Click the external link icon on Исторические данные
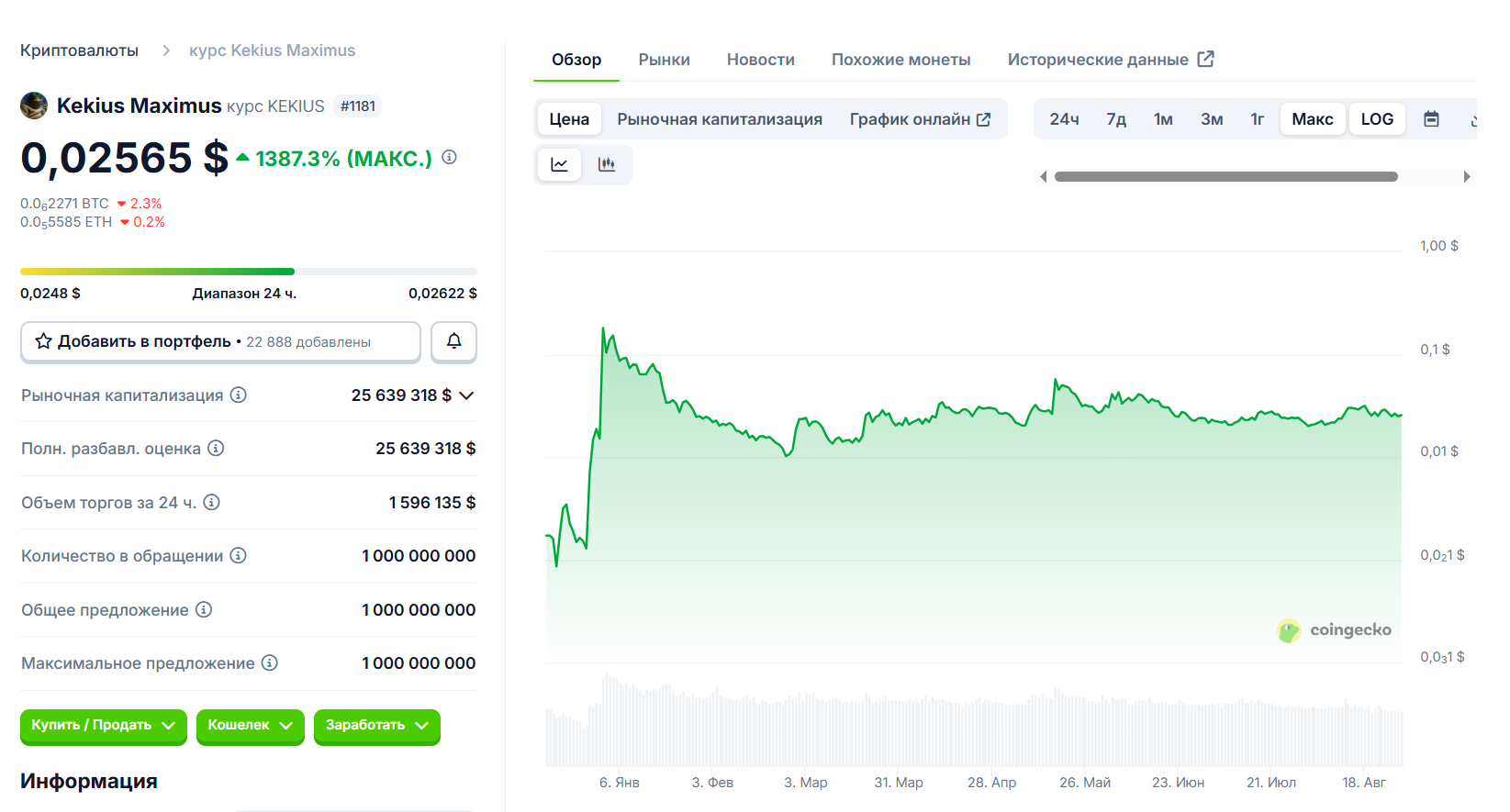Viewport: 1510px width, 812px height. (1205, 59)
